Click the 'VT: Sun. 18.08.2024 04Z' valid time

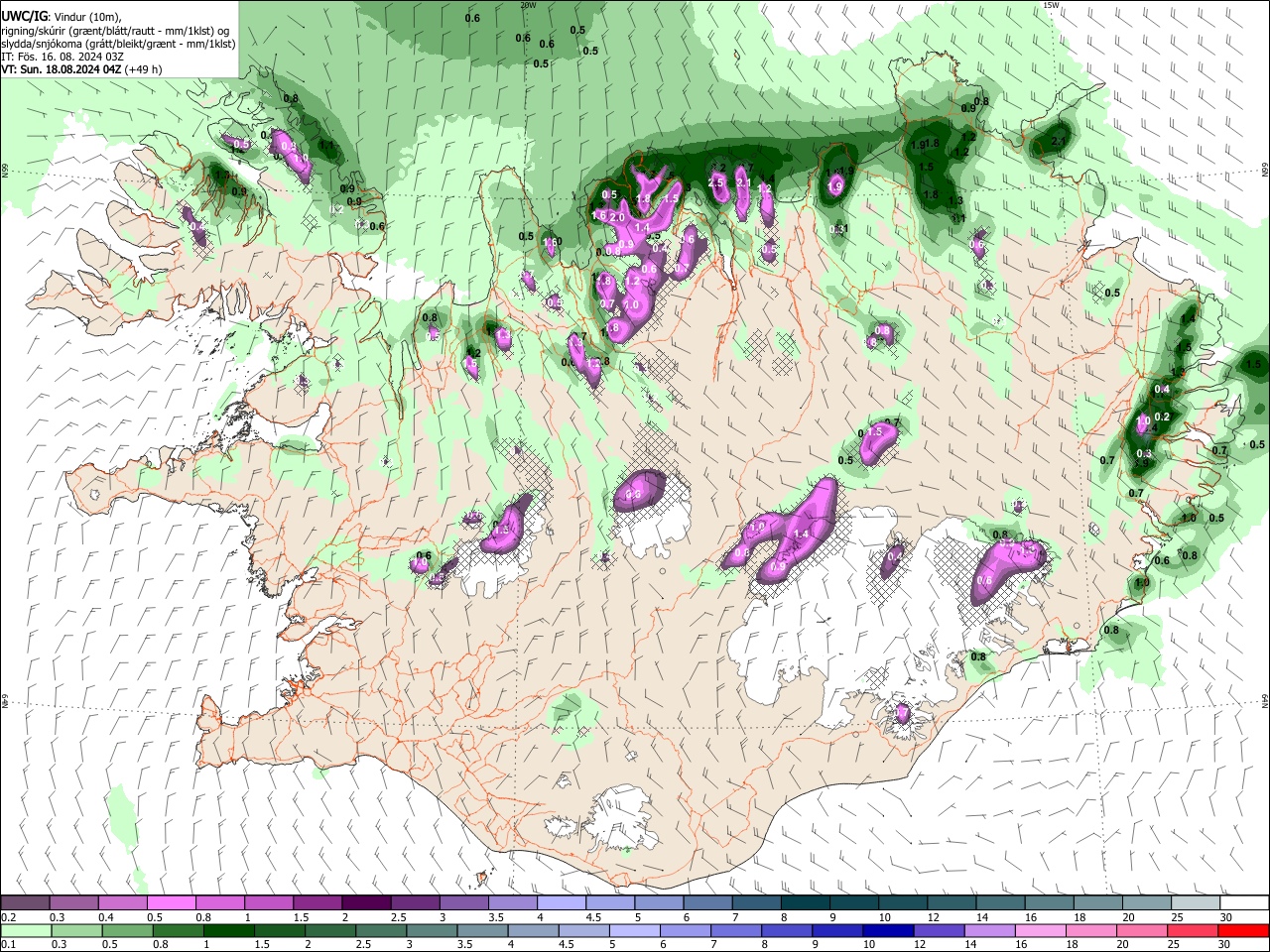[x=62, y=69]
